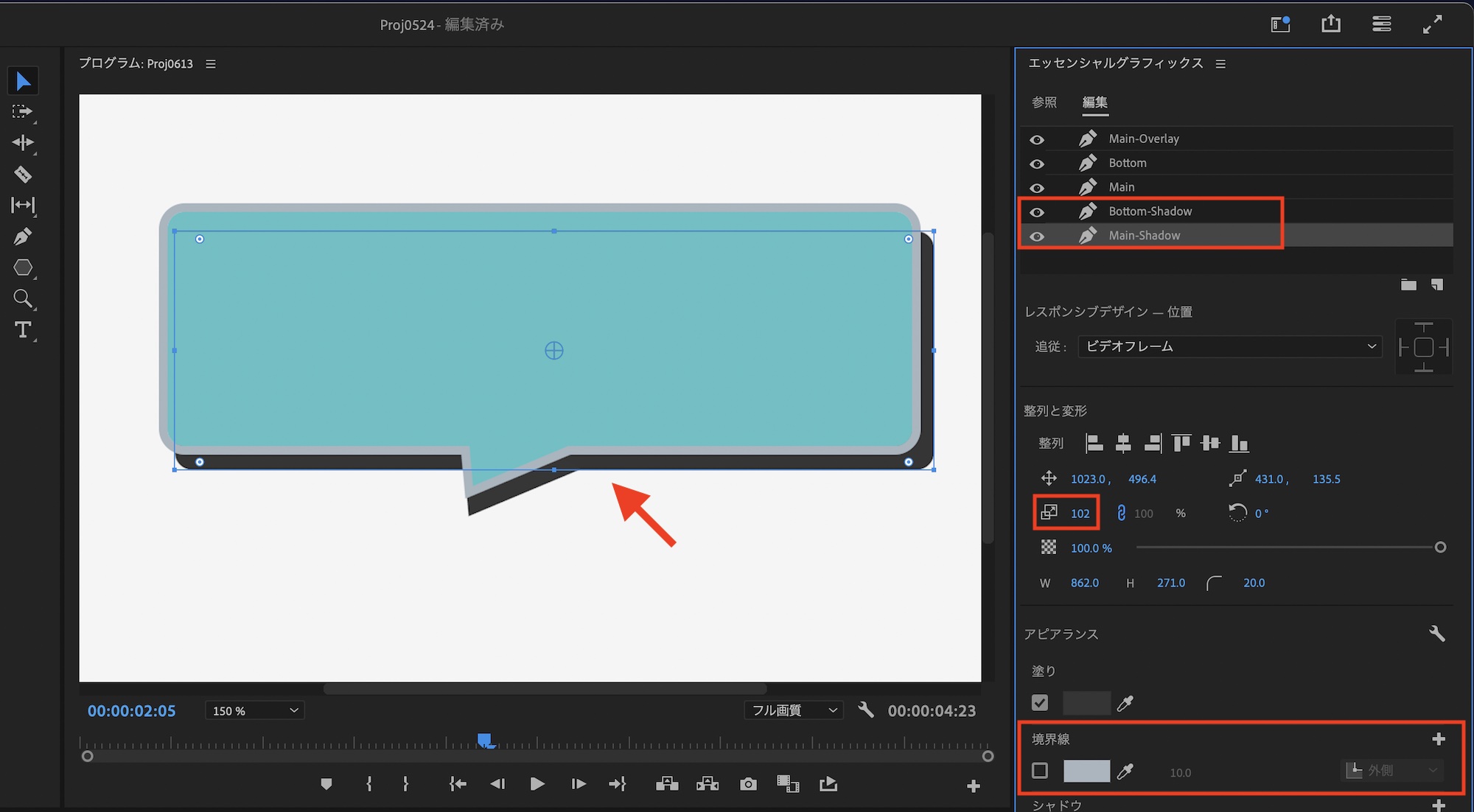The image size is (1474, 812).
Task: Click the stroke color swatch
Action: pyautogui.click(x=1086, y=771)
